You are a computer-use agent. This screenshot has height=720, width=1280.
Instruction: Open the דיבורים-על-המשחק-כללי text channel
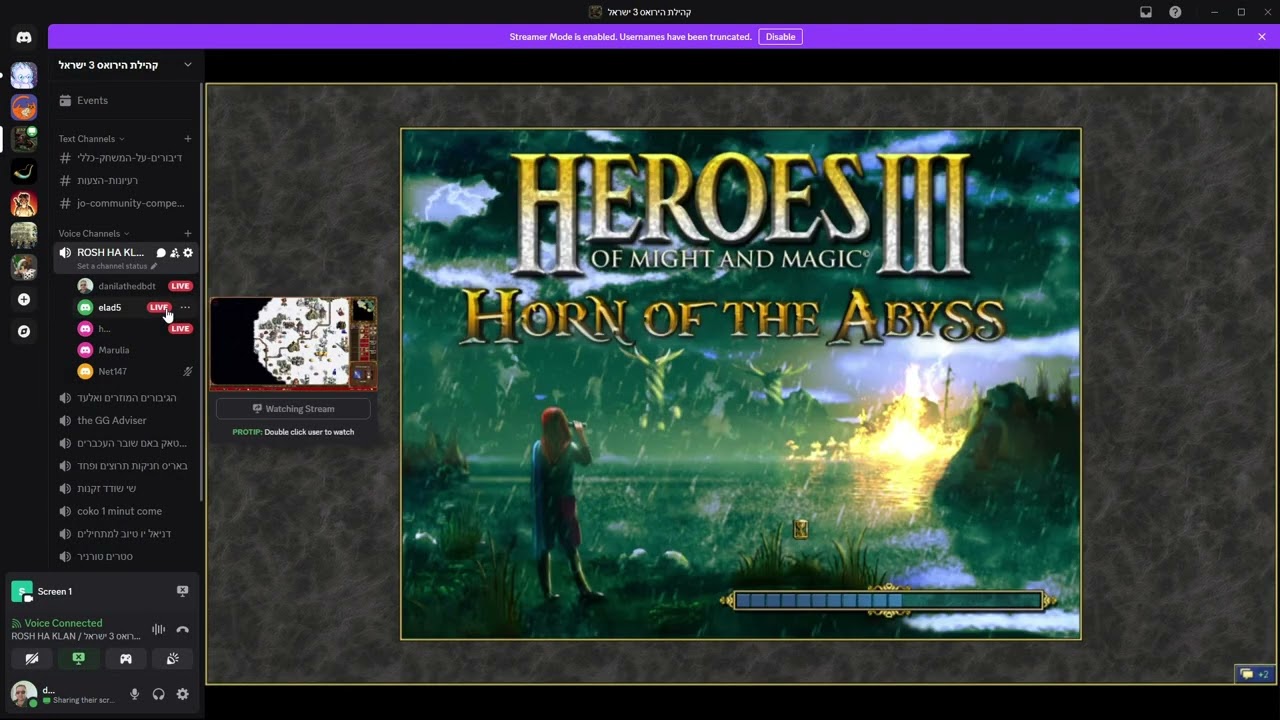click(126, 157)
